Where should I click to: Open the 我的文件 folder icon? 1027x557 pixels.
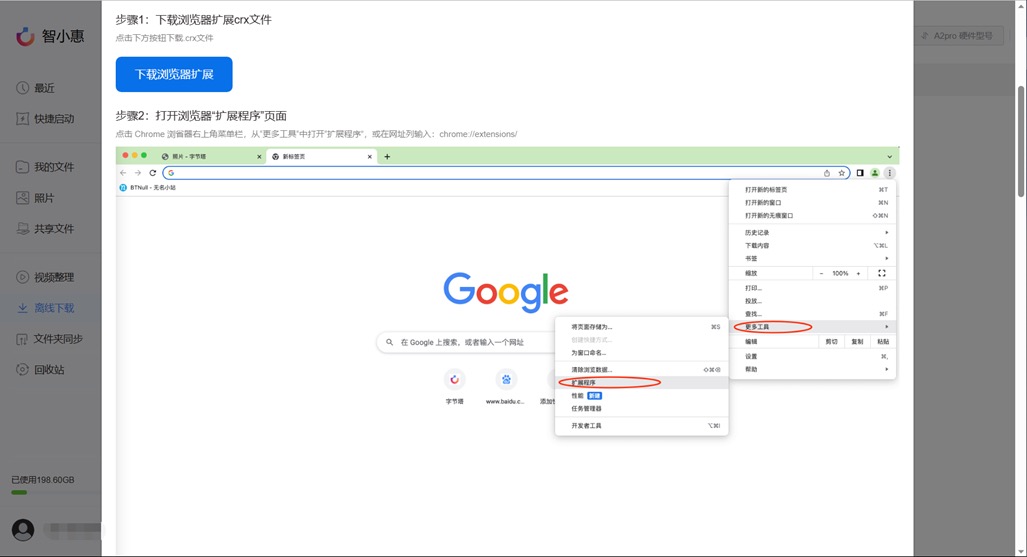[23, 167]
